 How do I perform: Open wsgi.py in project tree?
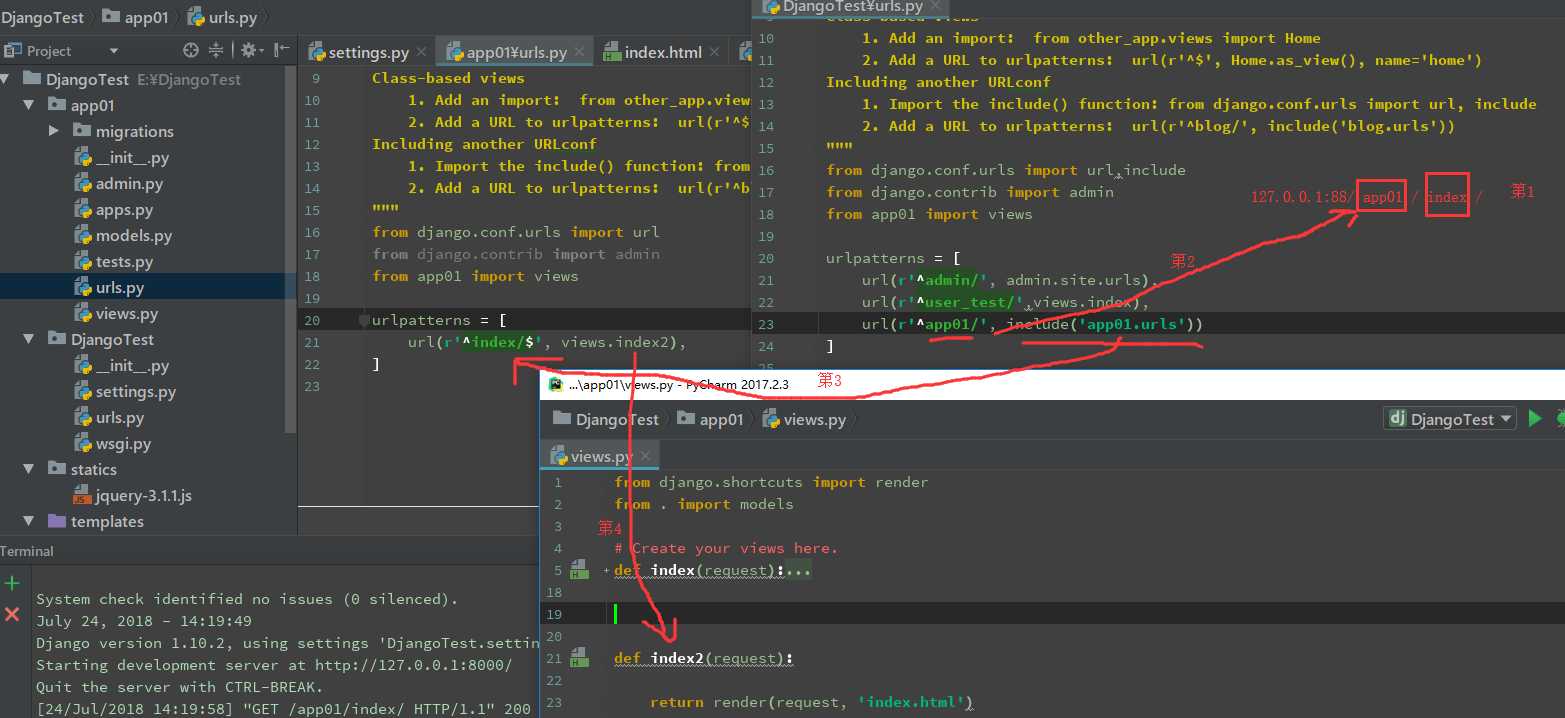[x=124, y=443]
